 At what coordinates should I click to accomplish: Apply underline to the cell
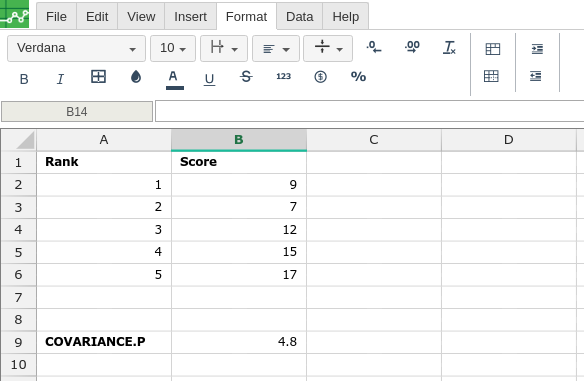click(209, 79)
